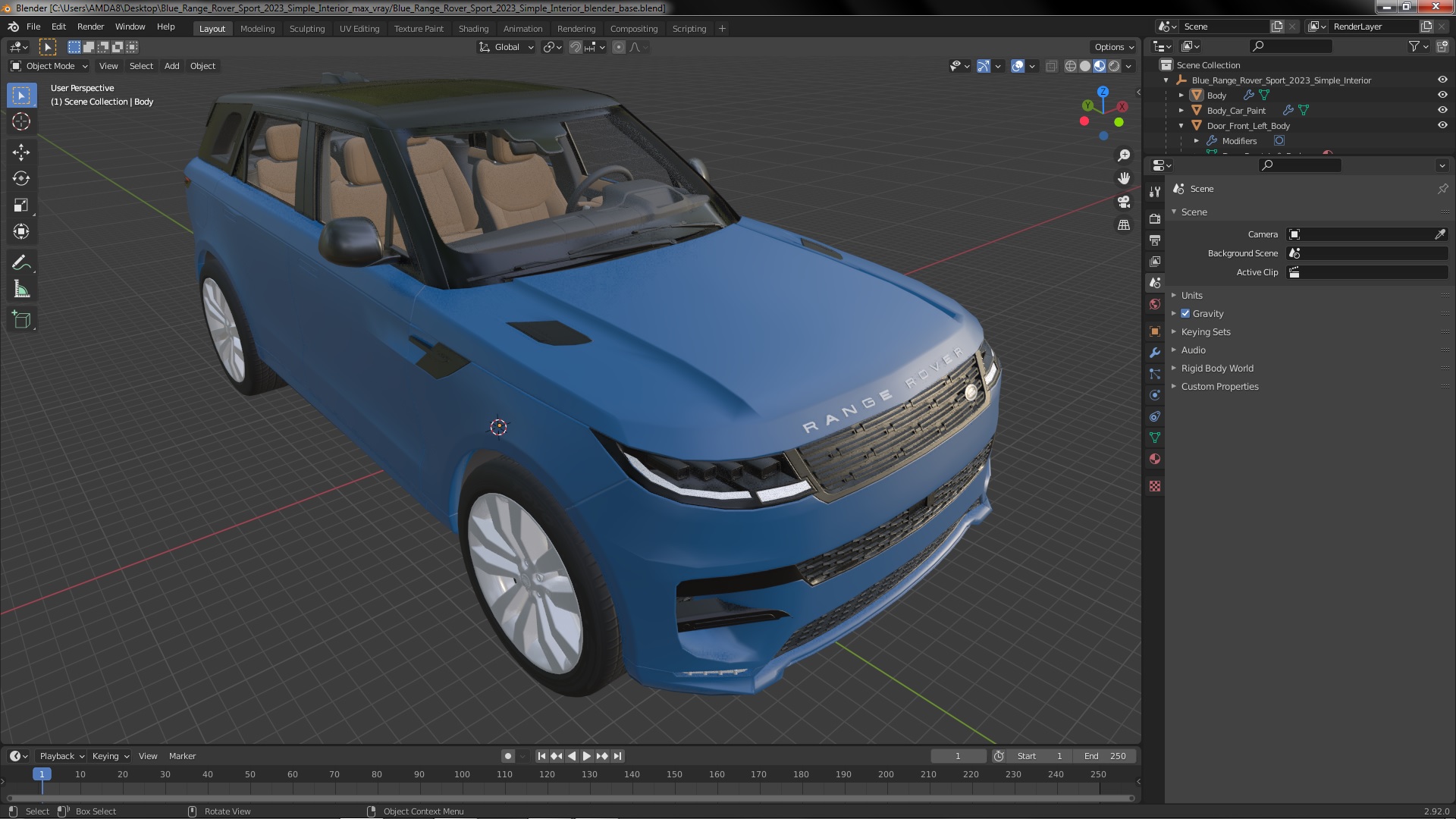
Task: Activate the Transform tool
Action: (21, 232)
